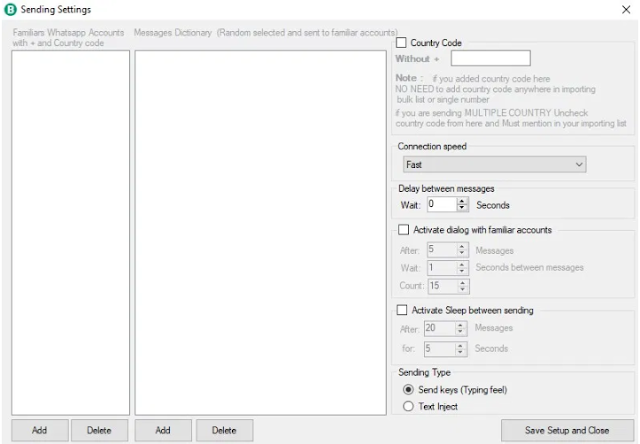This screenshot has width=640, height=444.
Task: Increase Sleep After messages value
Action: pyautogui.click(x=460, y=325)
